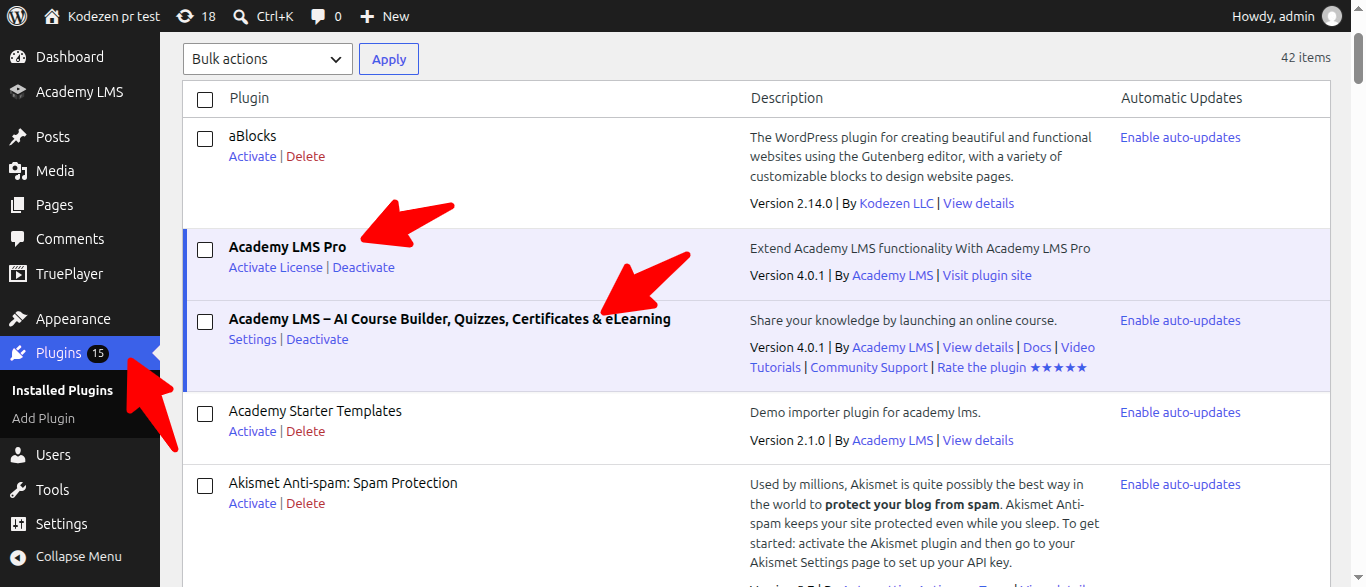The image size is (1366, 587).
Task: Click the TruePlayer icon in sidebar
Action: pyautogui.click(x=18, y=274)
